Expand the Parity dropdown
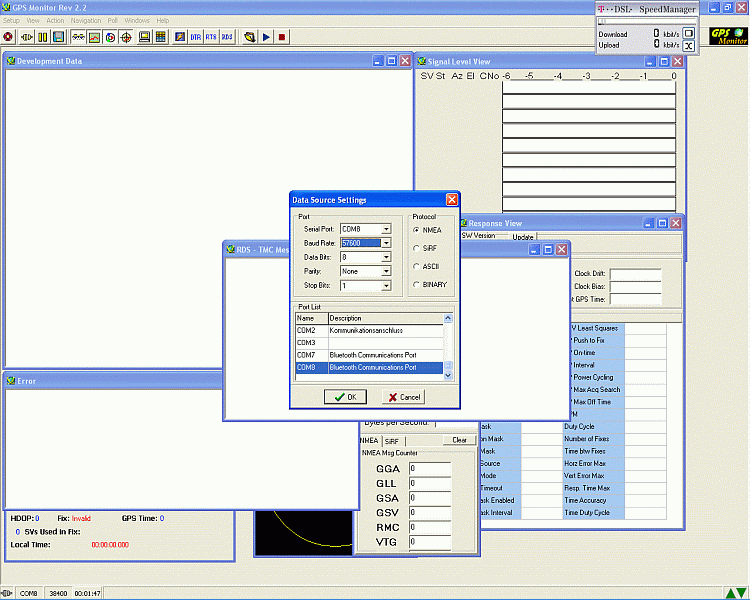The image size is (750, 600). [x=386, y=271]
